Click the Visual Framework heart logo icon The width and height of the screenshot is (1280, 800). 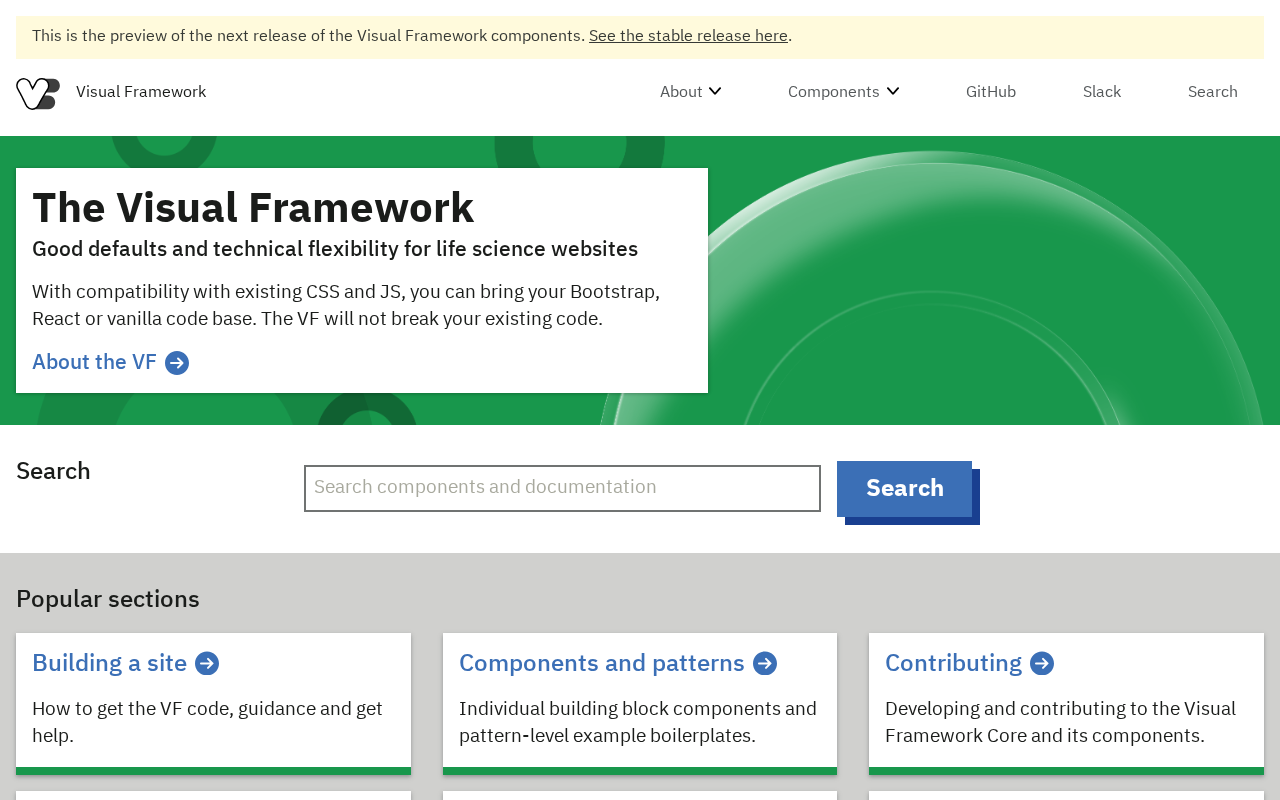pyautogui.click(x=38, y=93)
